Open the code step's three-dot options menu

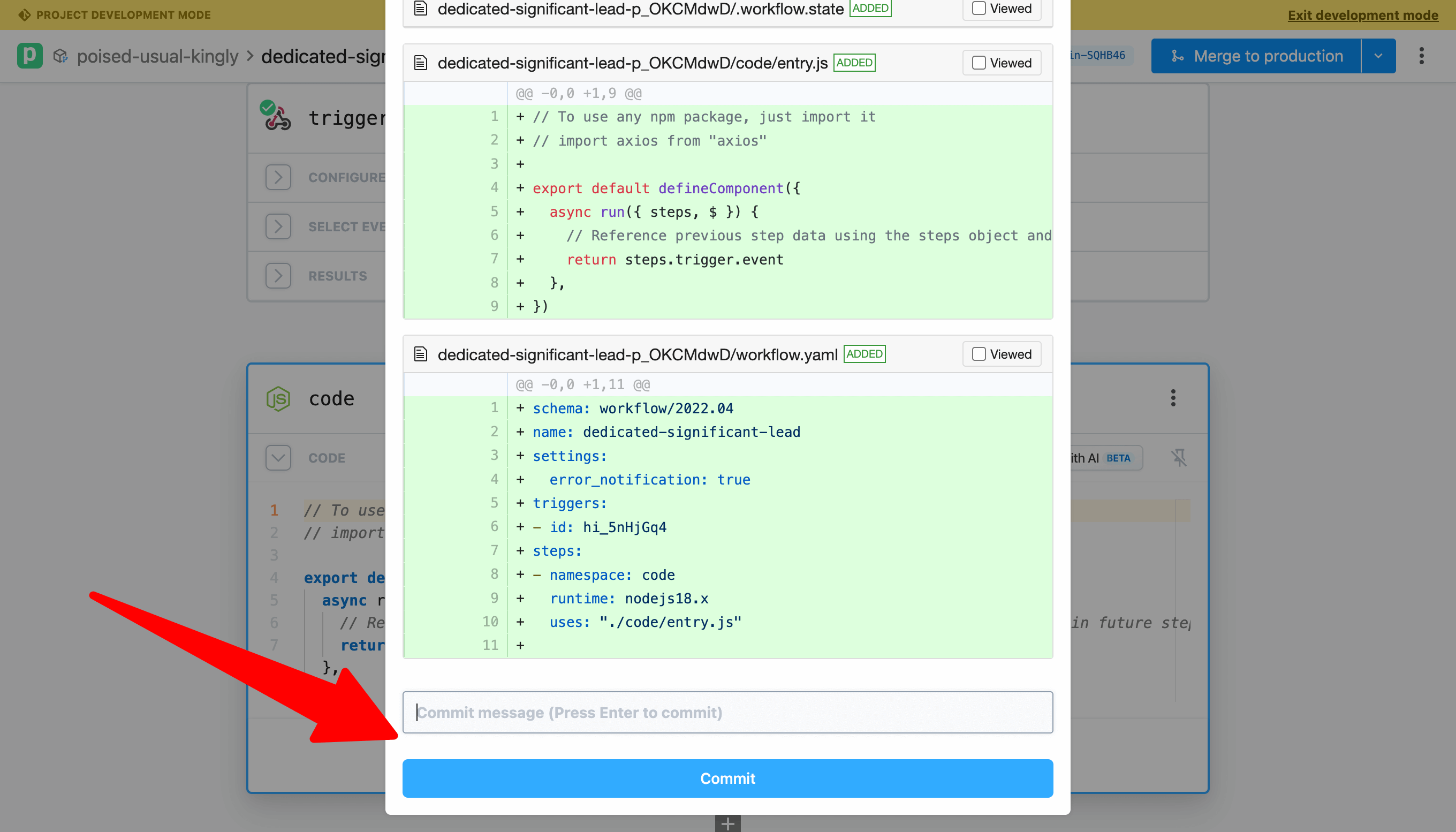1173,398
